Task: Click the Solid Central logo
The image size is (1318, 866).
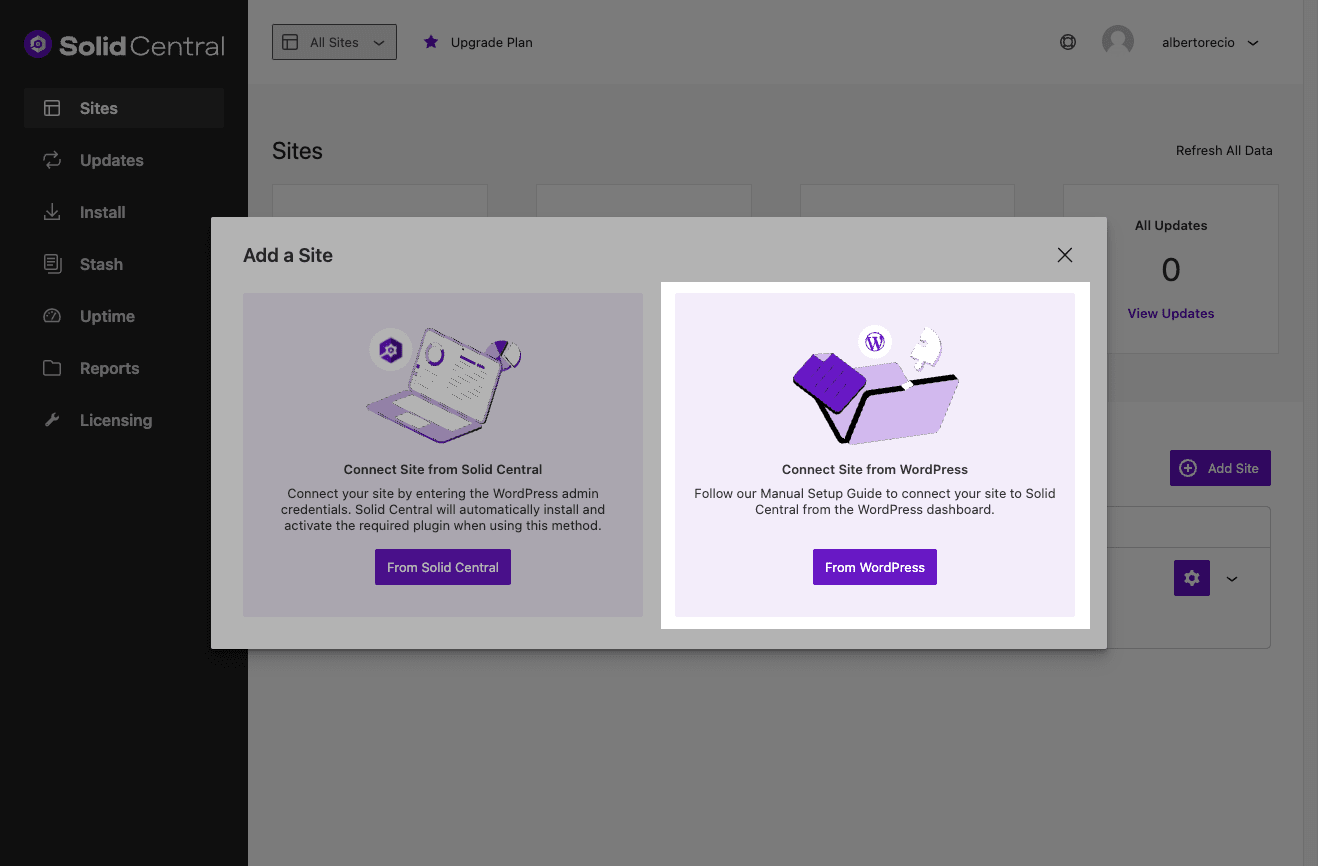Action: [x=124, y=45]
